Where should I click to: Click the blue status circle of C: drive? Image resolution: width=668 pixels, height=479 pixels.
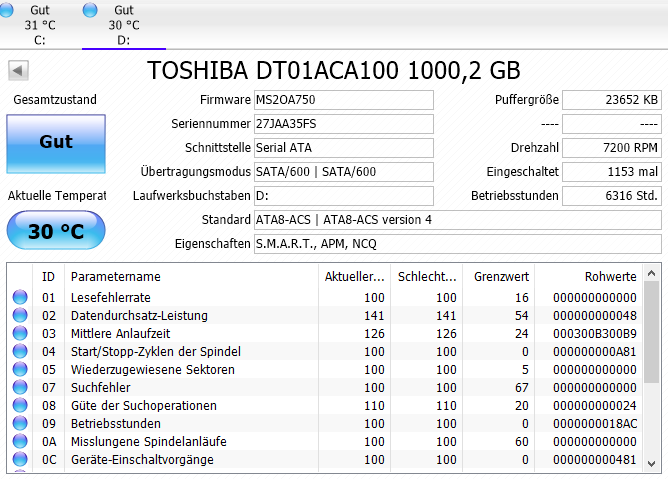point(6,10)
